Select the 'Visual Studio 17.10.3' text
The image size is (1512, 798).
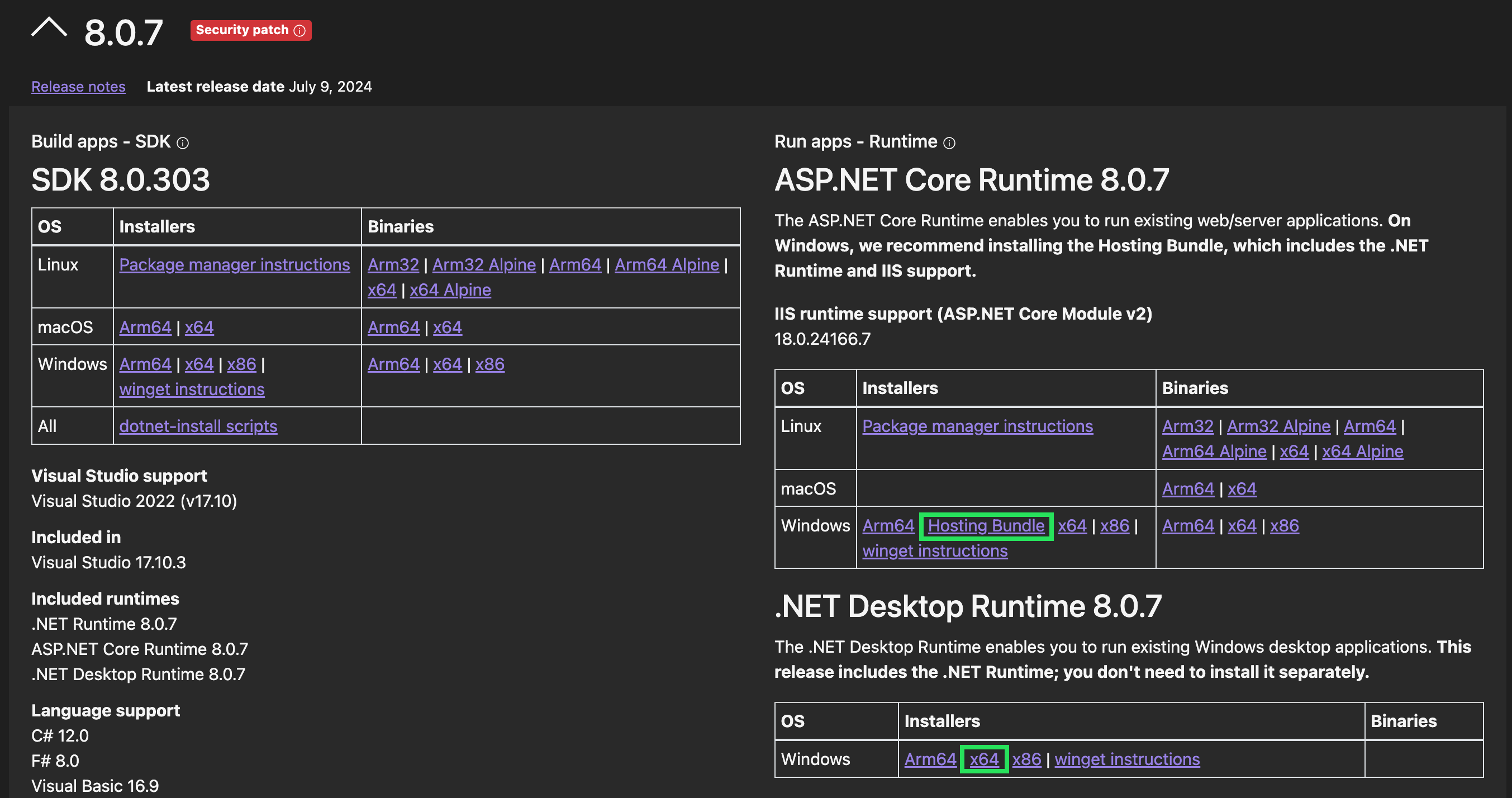[x=108, y=563]
